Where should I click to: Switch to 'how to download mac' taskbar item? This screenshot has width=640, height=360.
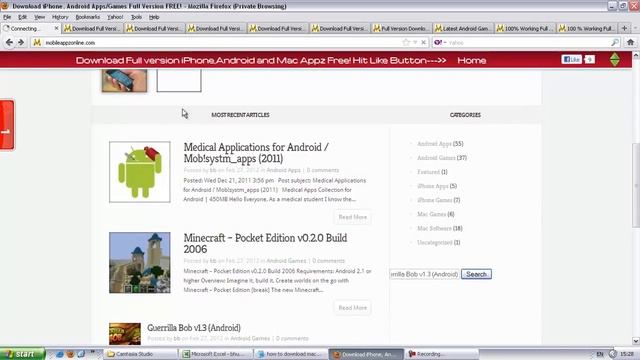(x=291, y=354)
